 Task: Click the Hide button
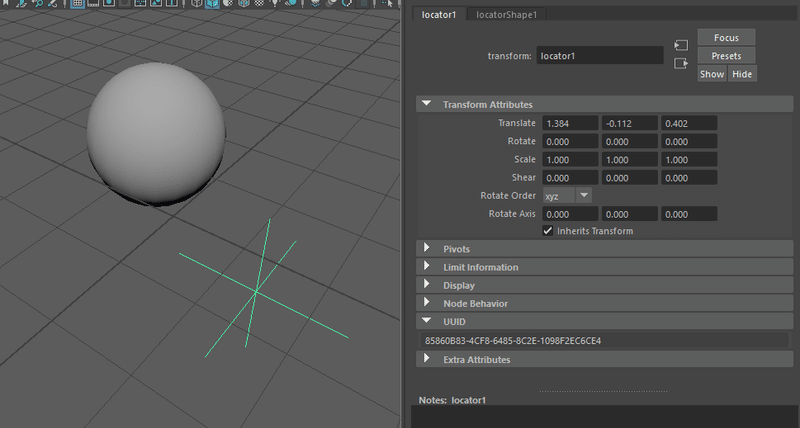[x=742, y=74]
